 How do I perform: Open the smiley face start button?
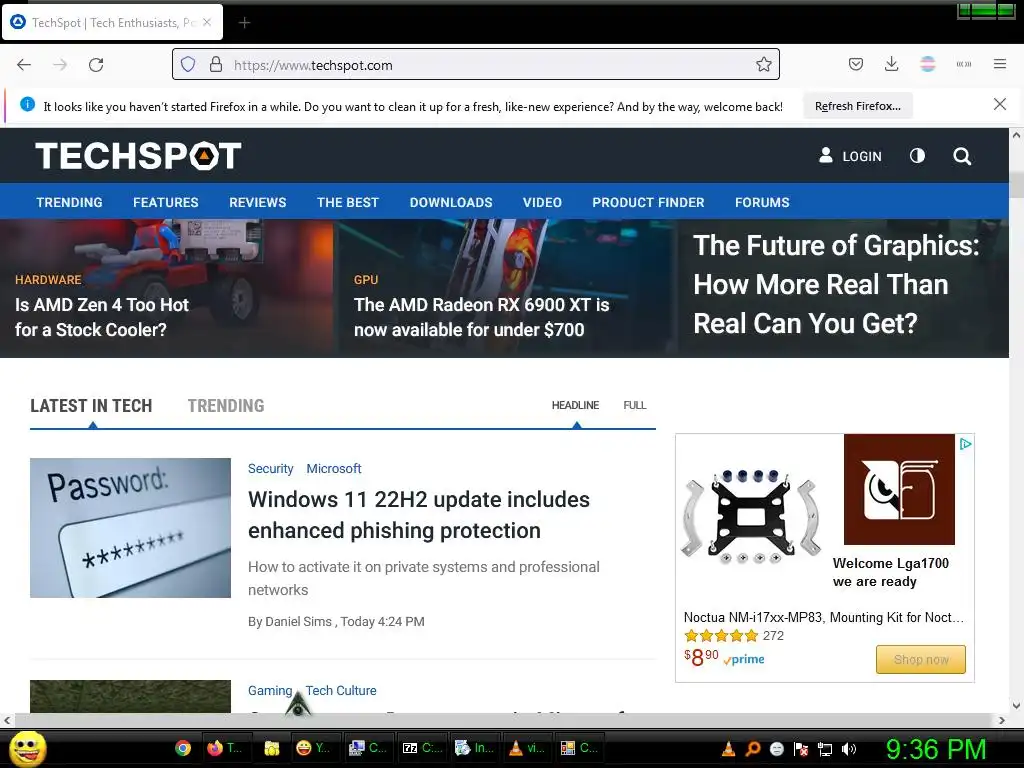tap(27, 748)
